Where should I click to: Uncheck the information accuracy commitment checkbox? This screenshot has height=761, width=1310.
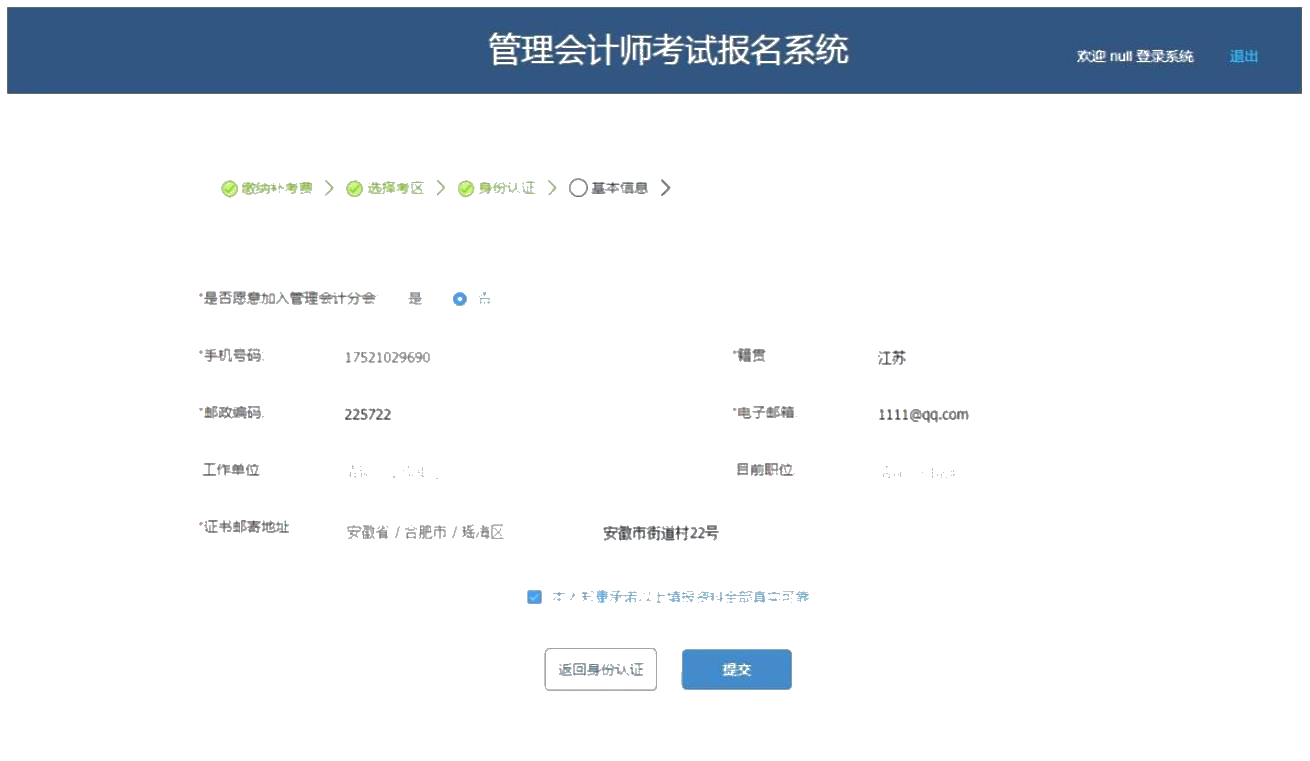[535, 596]
